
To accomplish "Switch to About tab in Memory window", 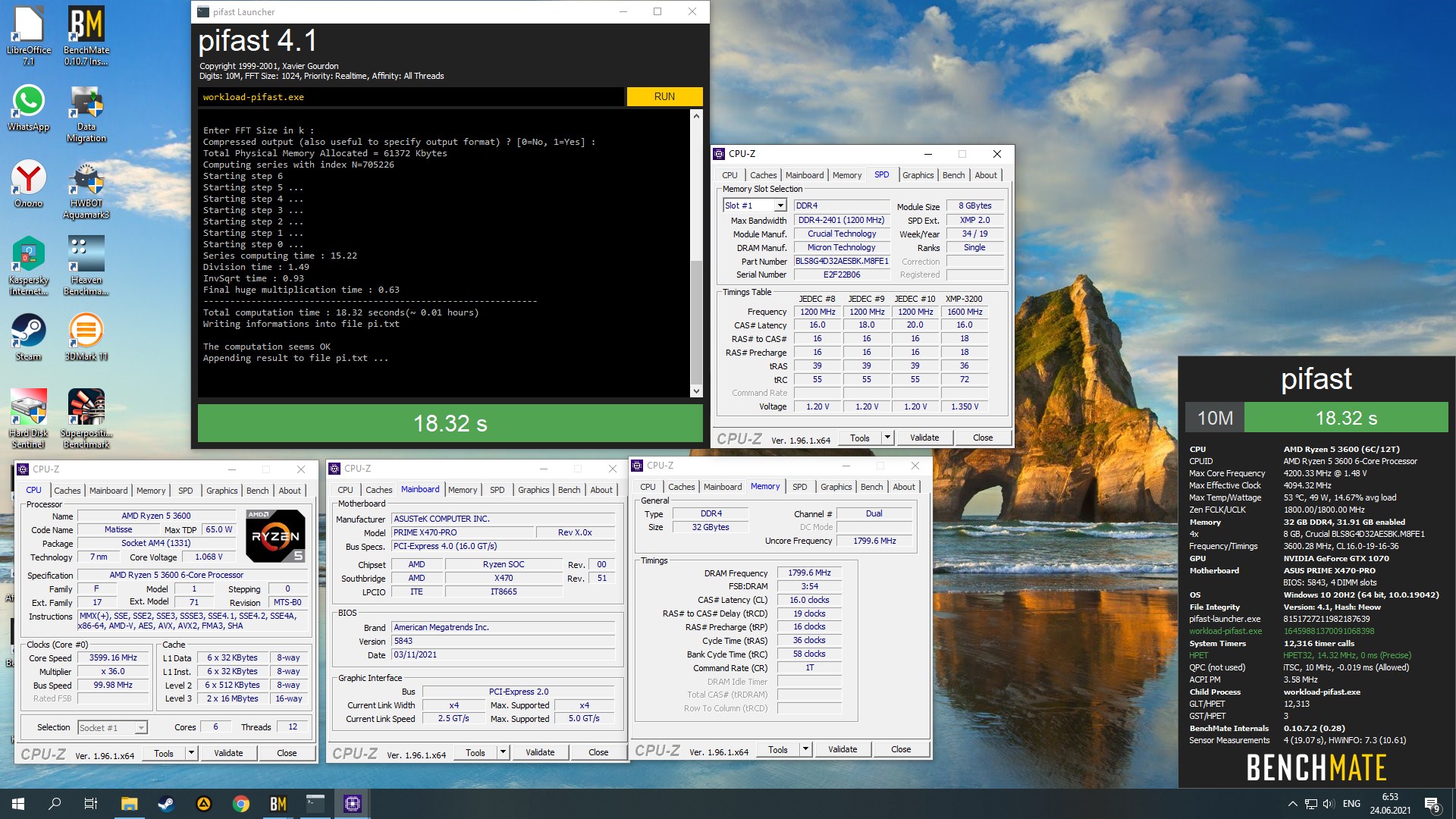I will click(x=903, y=487).
